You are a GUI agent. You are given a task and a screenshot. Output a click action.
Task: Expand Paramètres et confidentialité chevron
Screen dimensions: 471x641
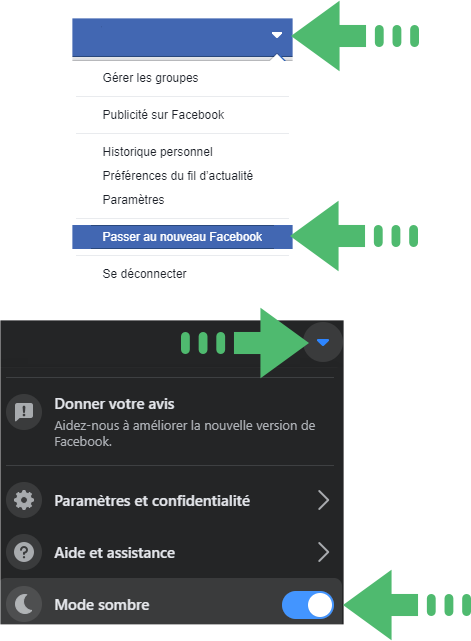pos(323,500)
